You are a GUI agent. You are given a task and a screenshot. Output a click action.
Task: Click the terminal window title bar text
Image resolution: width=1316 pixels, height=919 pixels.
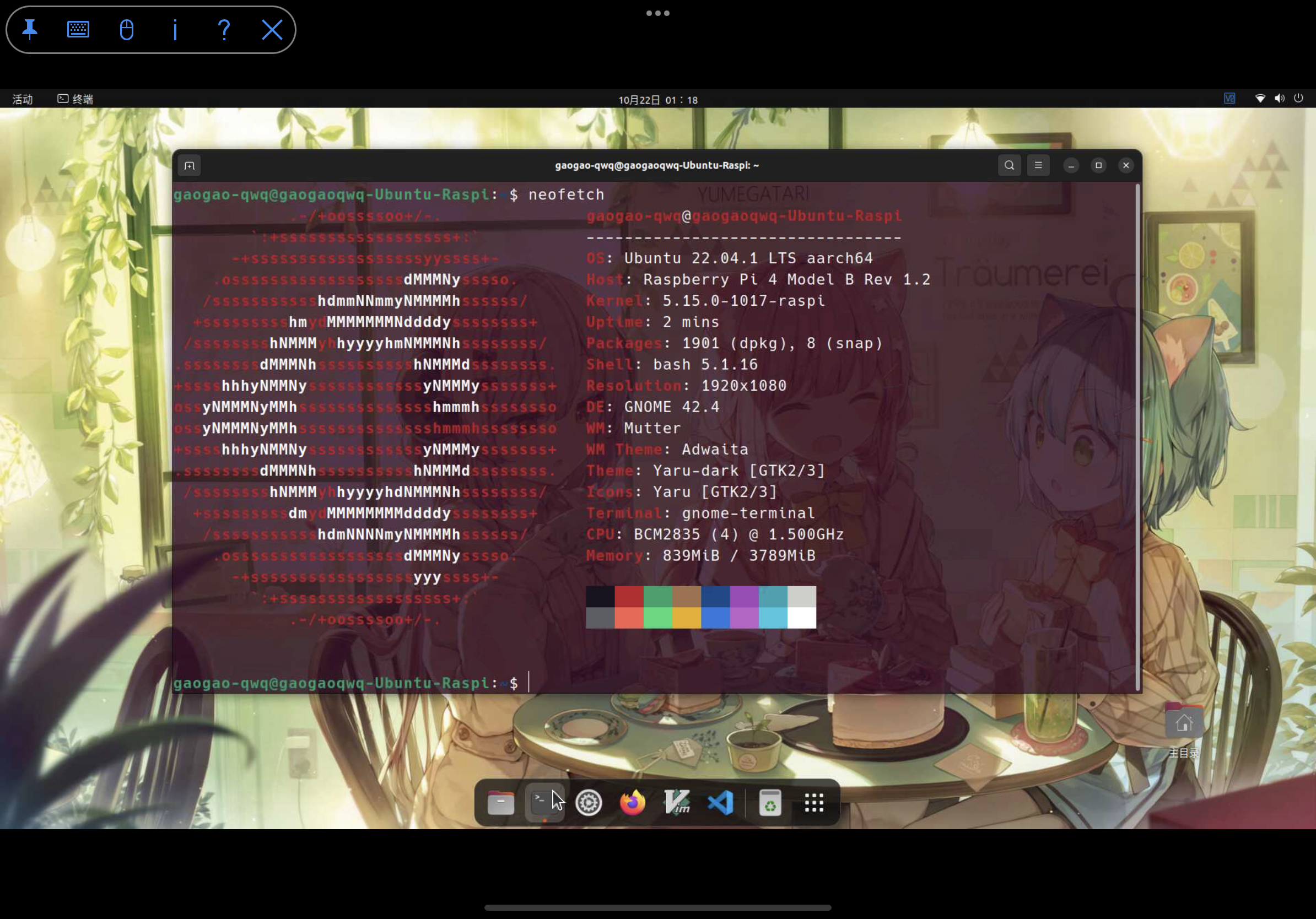click(x=657, y=166)
